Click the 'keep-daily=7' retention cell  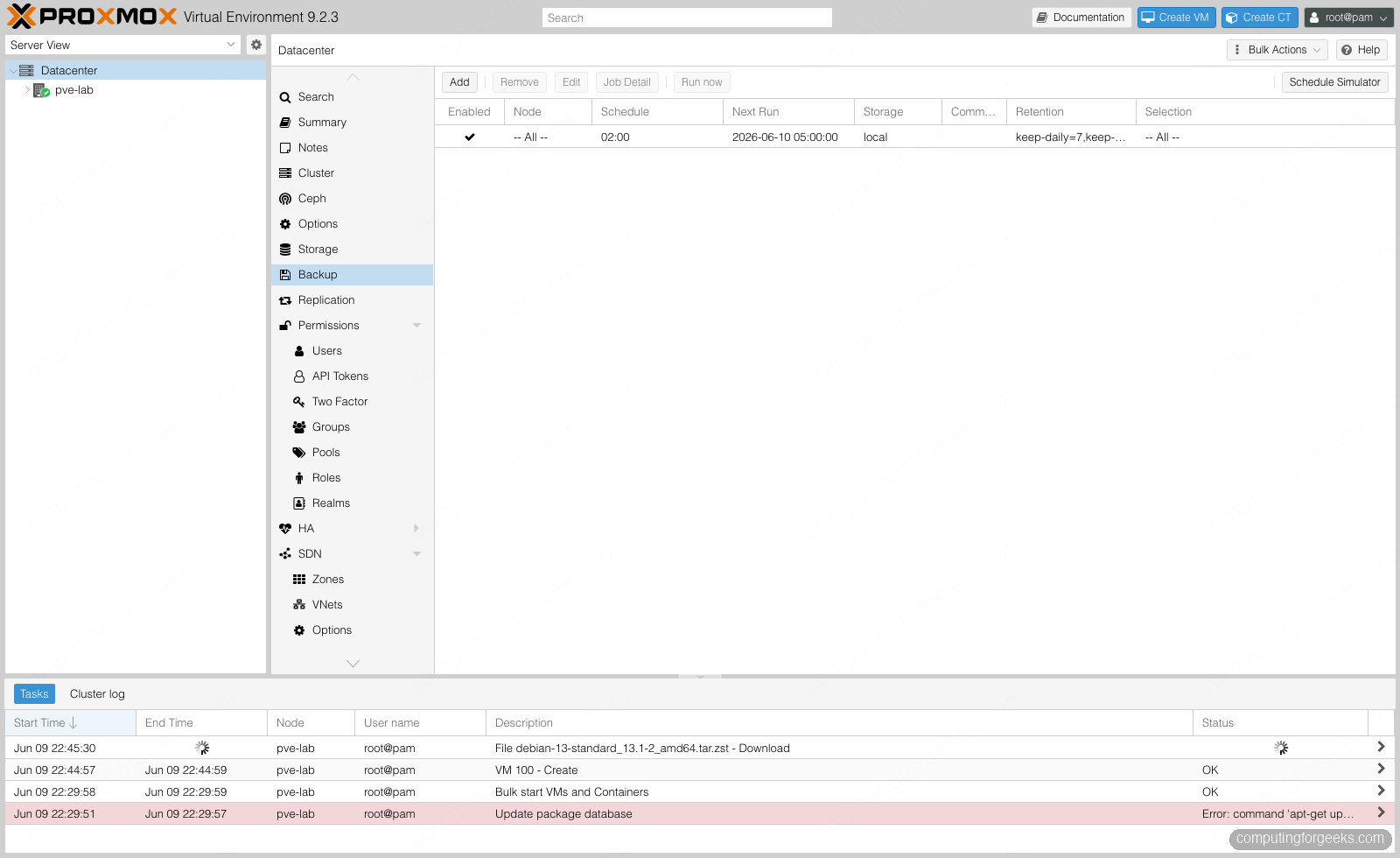click(1070, 137)
